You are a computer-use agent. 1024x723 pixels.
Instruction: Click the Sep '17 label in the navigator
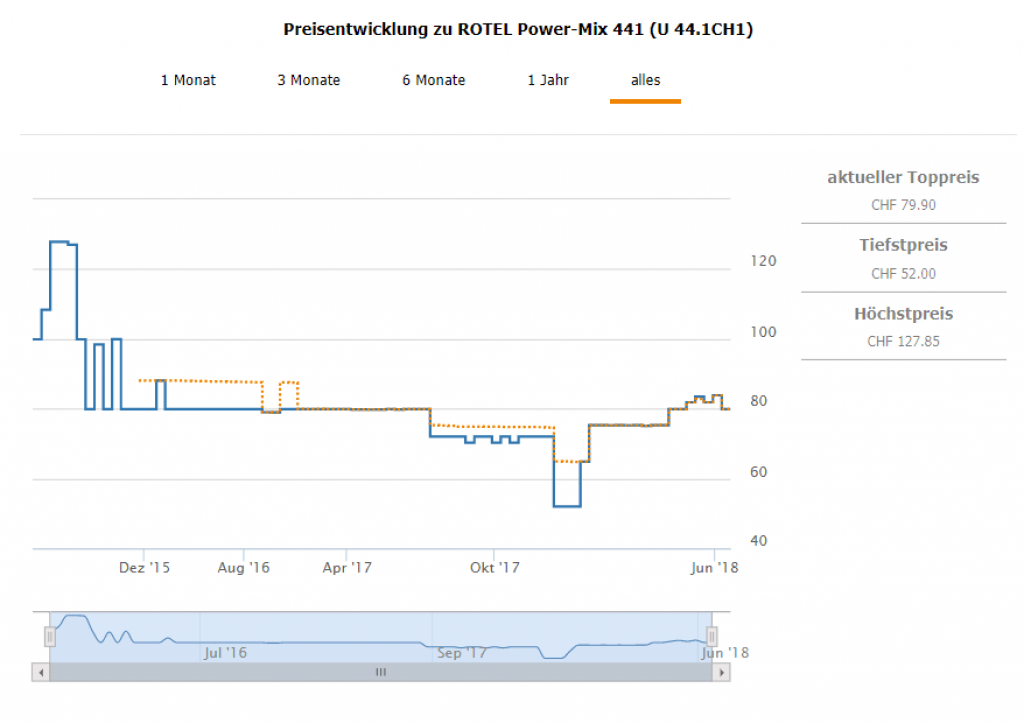point(462,653)
